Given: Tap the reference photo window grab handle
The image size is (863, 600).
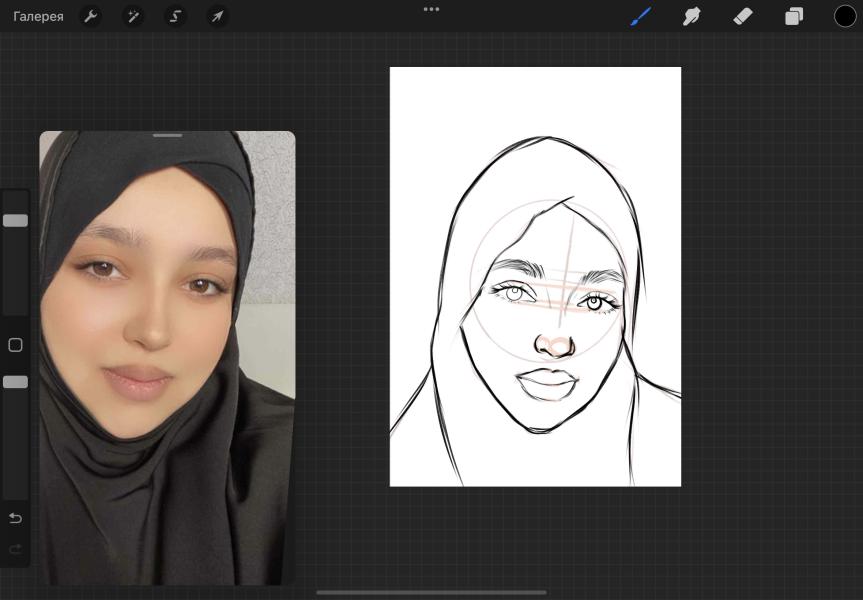Looking at the screenshot, I should click(167, 135).
